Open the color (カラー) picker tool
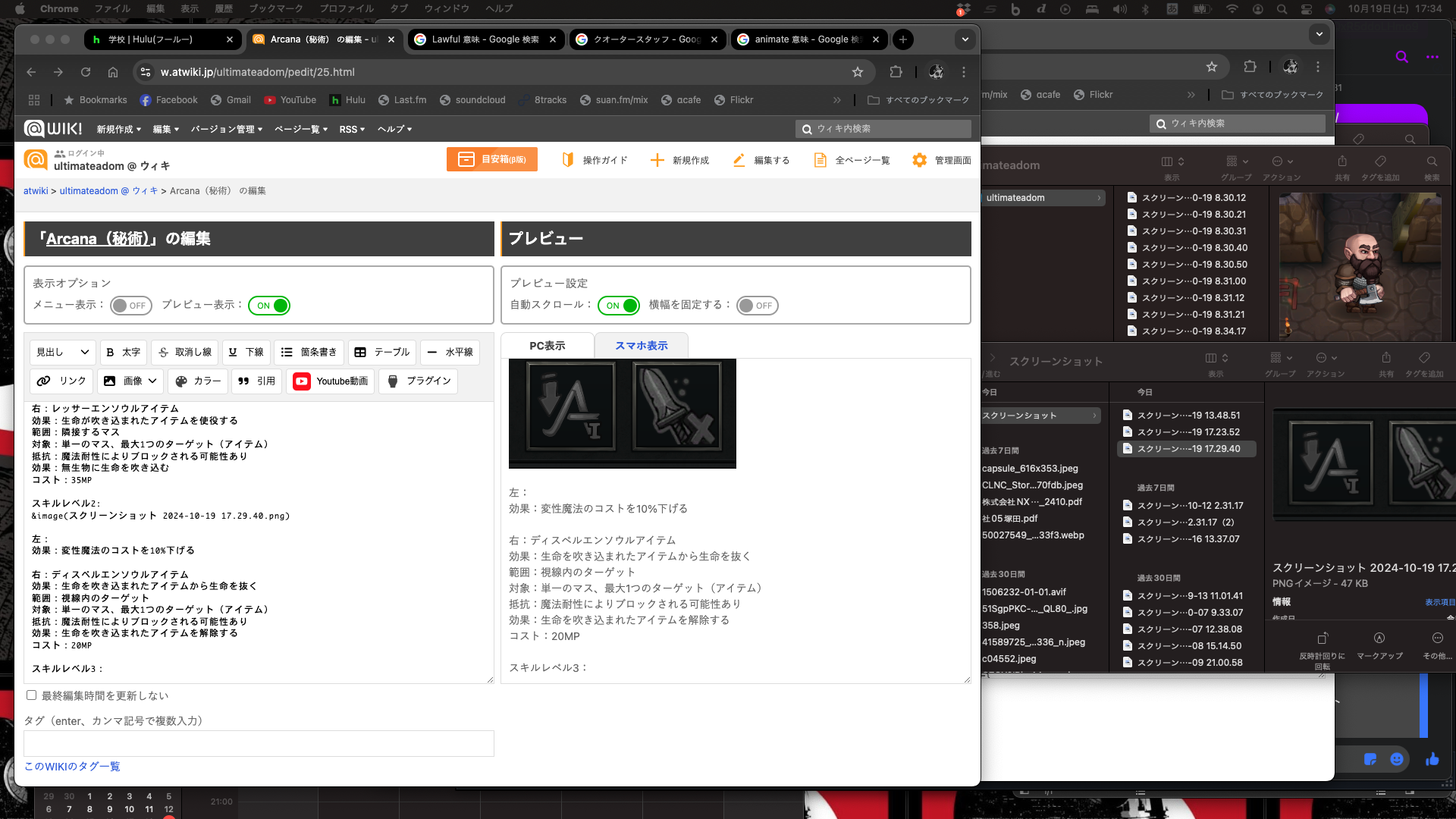 tap(198, 381)
